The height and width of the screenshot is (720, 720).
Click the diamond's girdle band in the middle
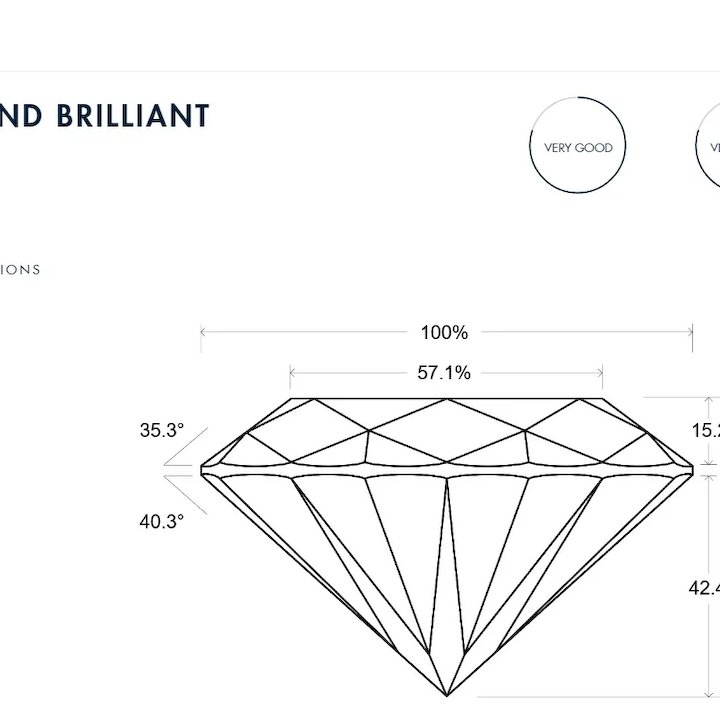tap(446, 470)
